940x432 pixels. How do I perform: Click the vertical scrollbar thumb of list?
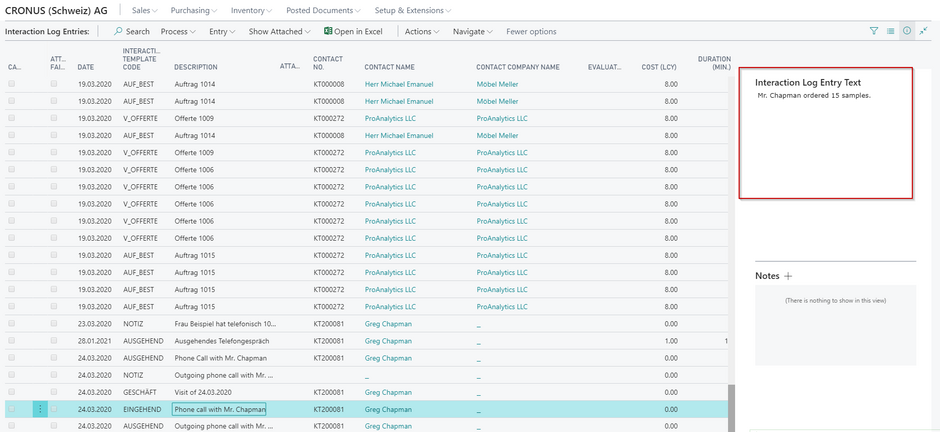point(731,408)
